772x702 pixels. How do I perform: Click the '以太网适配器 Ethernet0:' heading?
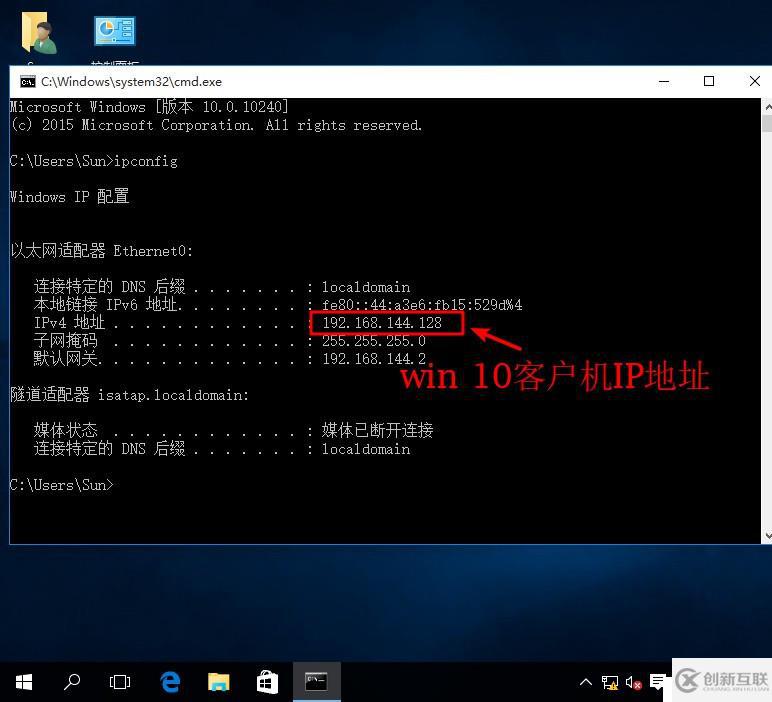point(101,251)
